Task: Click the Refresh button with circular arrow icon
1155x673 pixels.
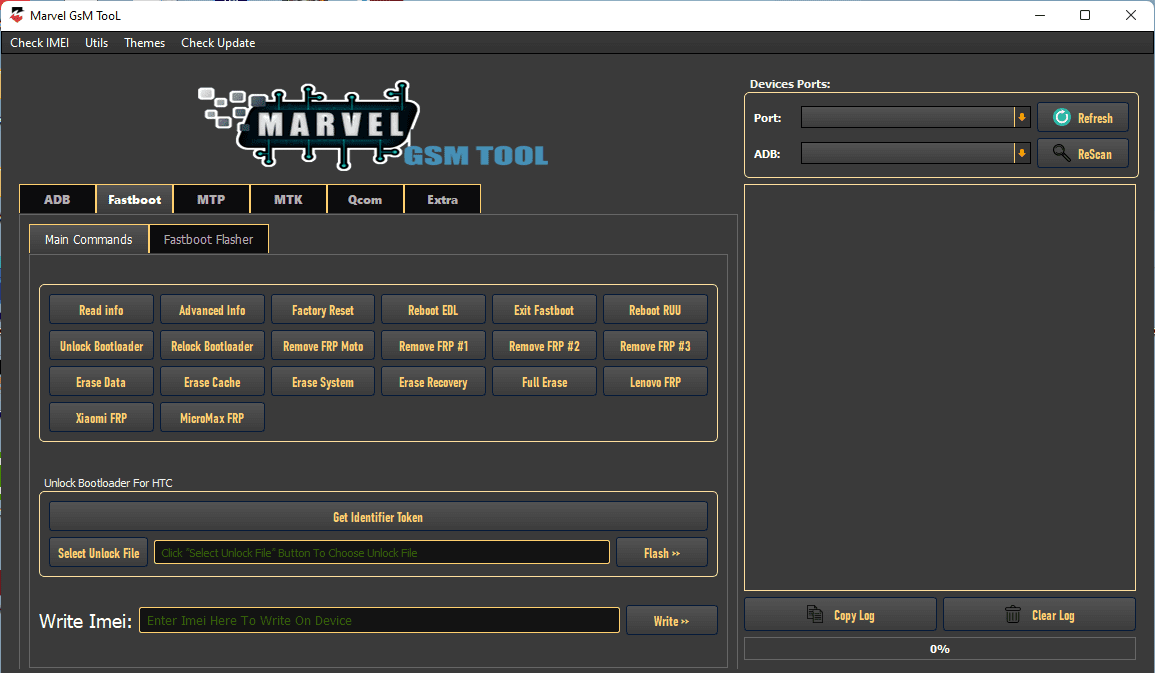Action: pos(1082,118)
